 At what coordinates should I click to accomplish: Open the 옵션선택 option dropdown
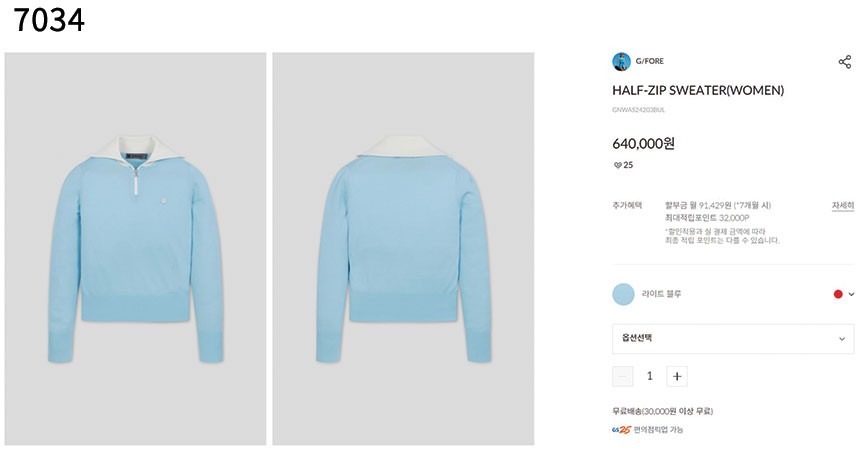click(733, 338)
